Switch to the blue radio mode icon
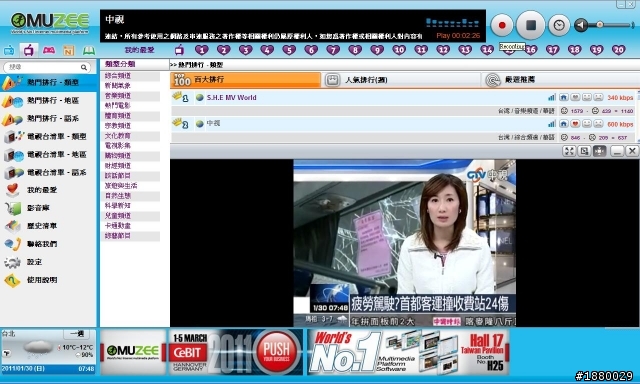This screenshot has height=384, width=640. [x=9, y=51]
